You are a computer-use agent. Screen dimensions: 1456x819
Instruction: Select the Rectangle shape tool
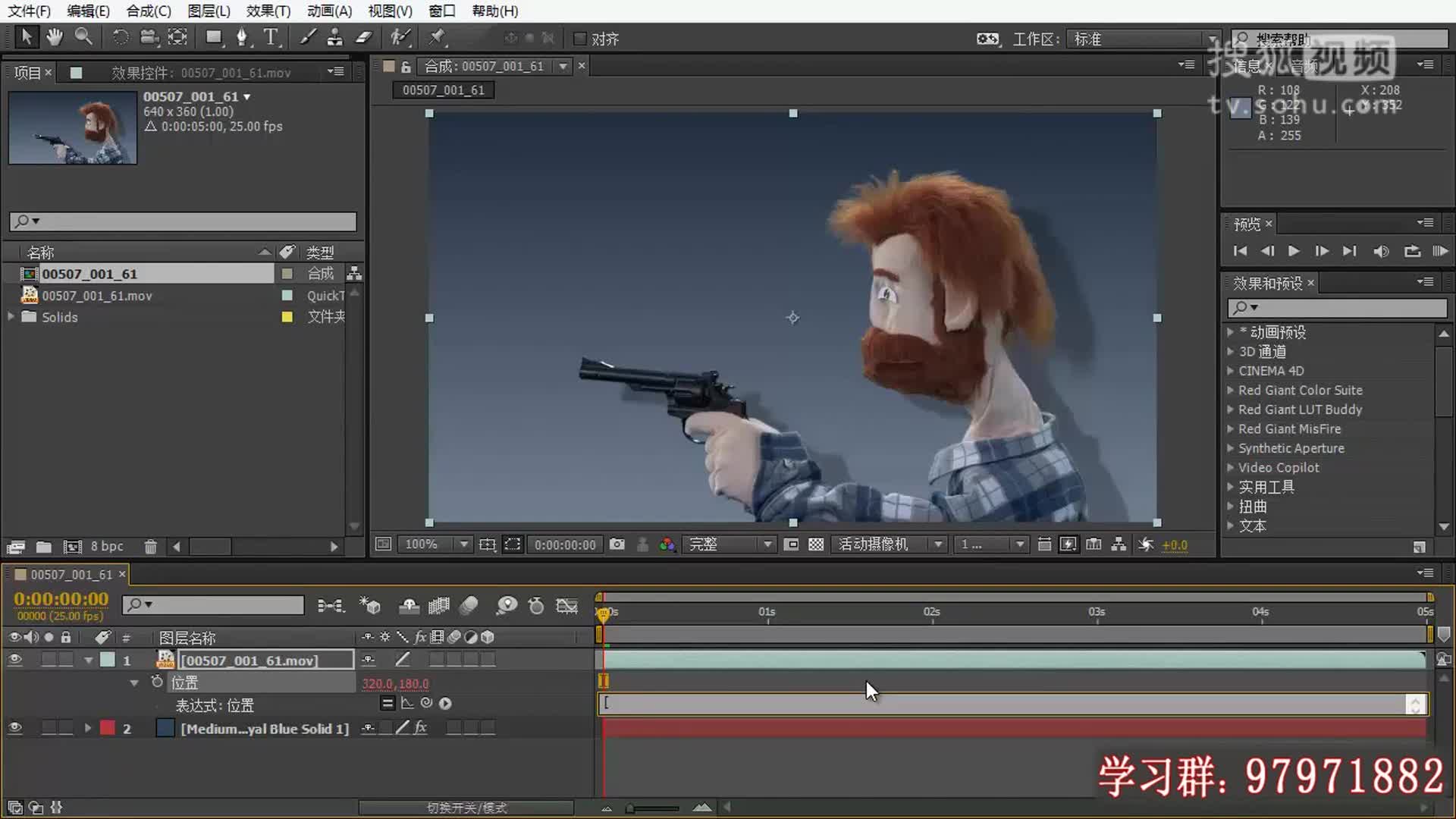coord(214,36)
